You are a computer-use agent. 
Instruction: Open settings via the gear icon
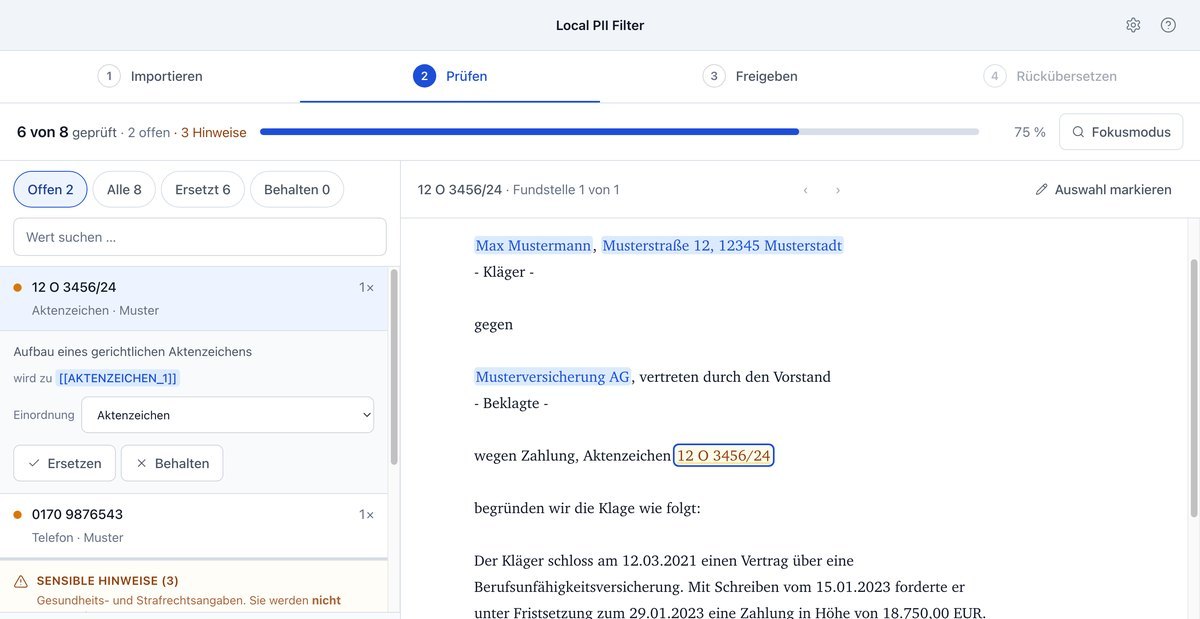tap(1133, 25)
